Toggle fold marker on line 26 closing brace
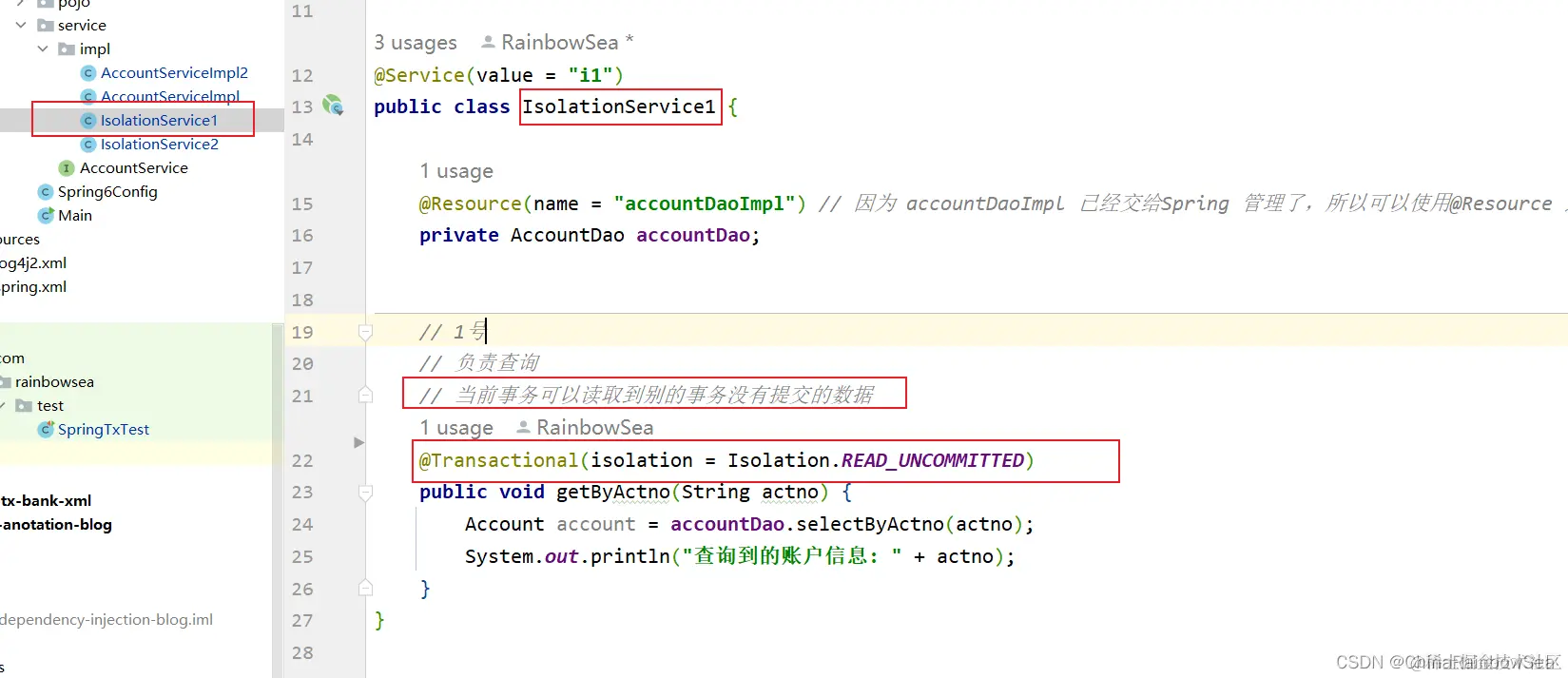 tap(365, 588)
